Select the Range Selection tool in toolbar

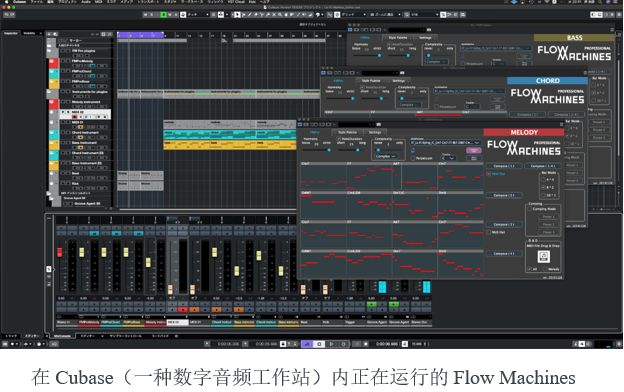(x=243, y=15)
